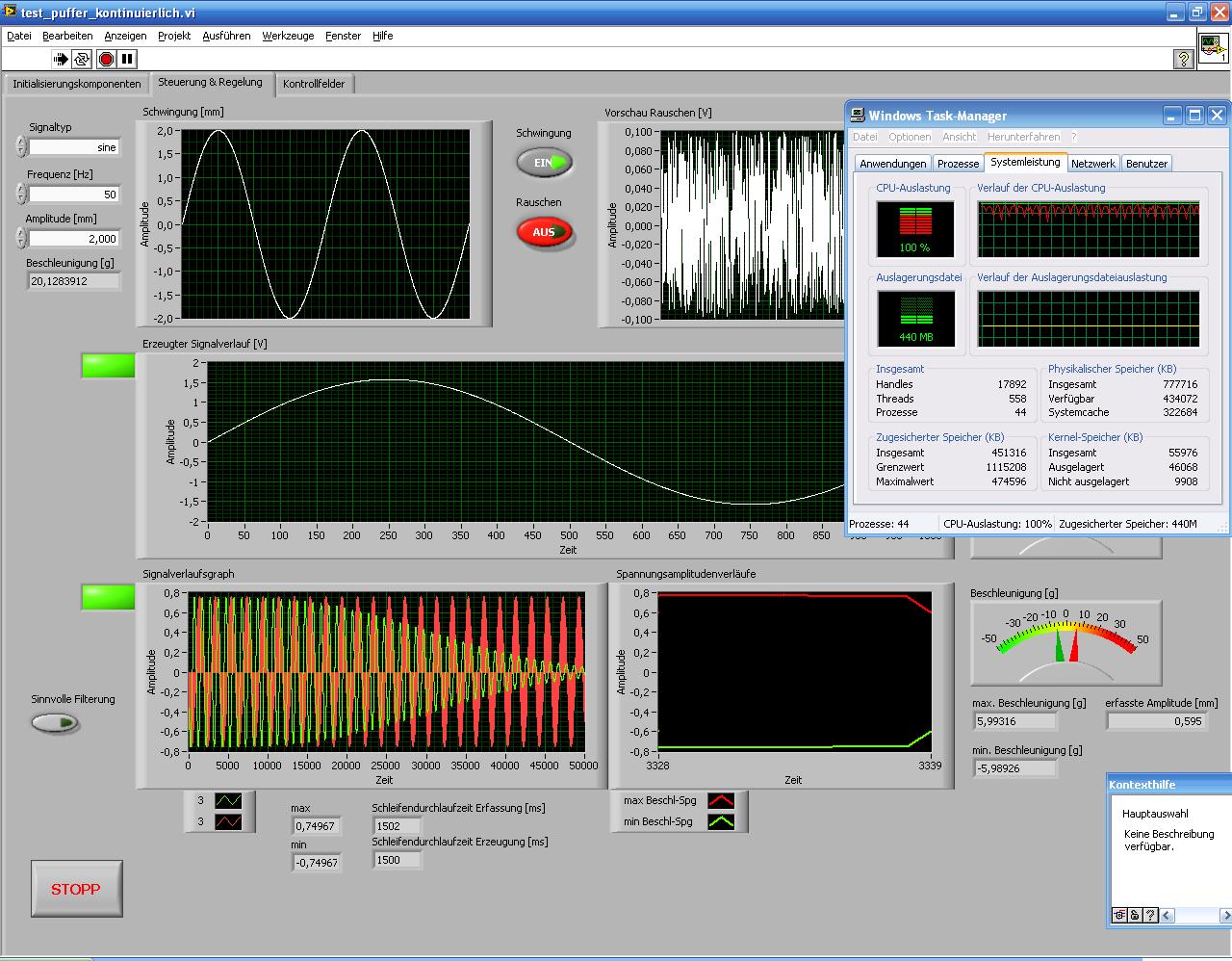Click the red max Beschl-Spg legend swatch
This screenshot has width=1232, height=961.
[x=721, y=801]
